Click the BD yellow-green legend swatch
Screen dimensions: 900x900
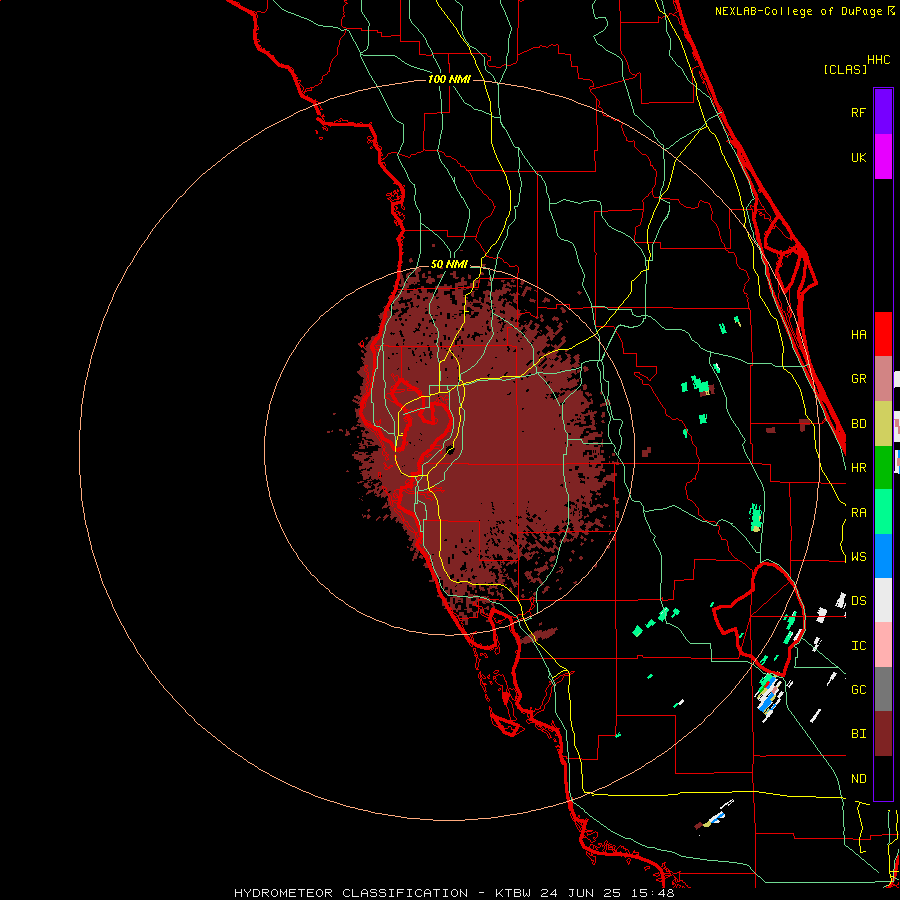(x=883, y=424)
